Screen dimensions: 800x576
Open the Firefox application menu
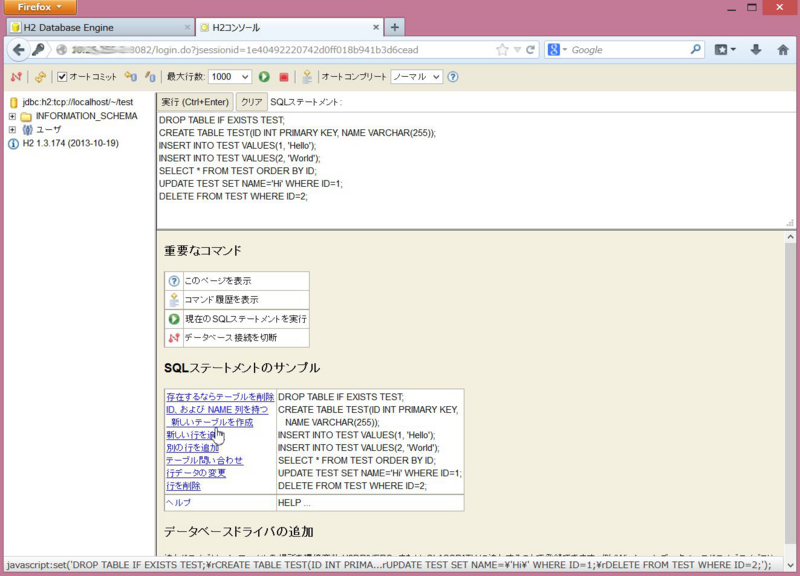(x=40, y=7)
